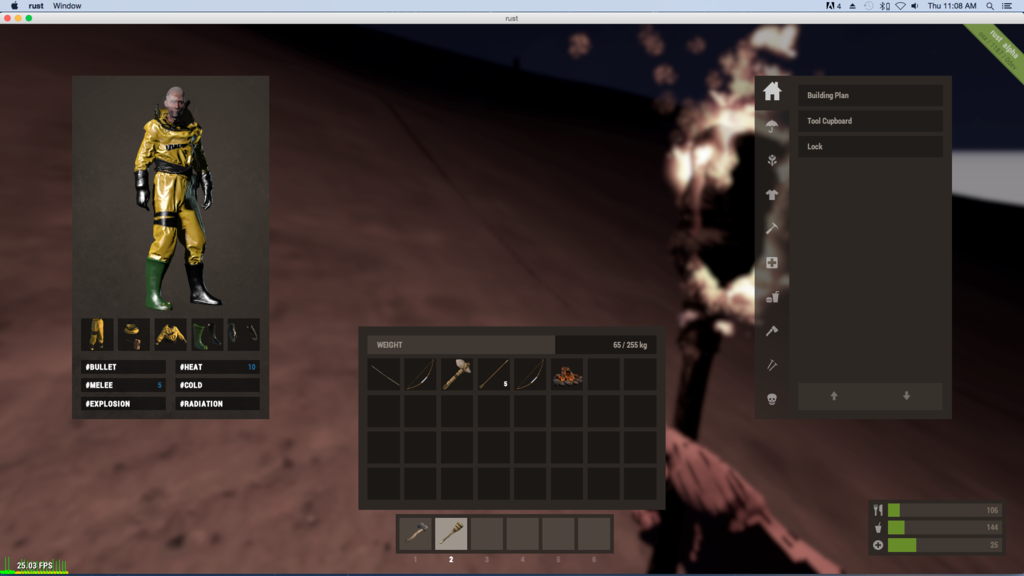Open the medical cross crafting category
1024x576 pixels.
point(772,263)
